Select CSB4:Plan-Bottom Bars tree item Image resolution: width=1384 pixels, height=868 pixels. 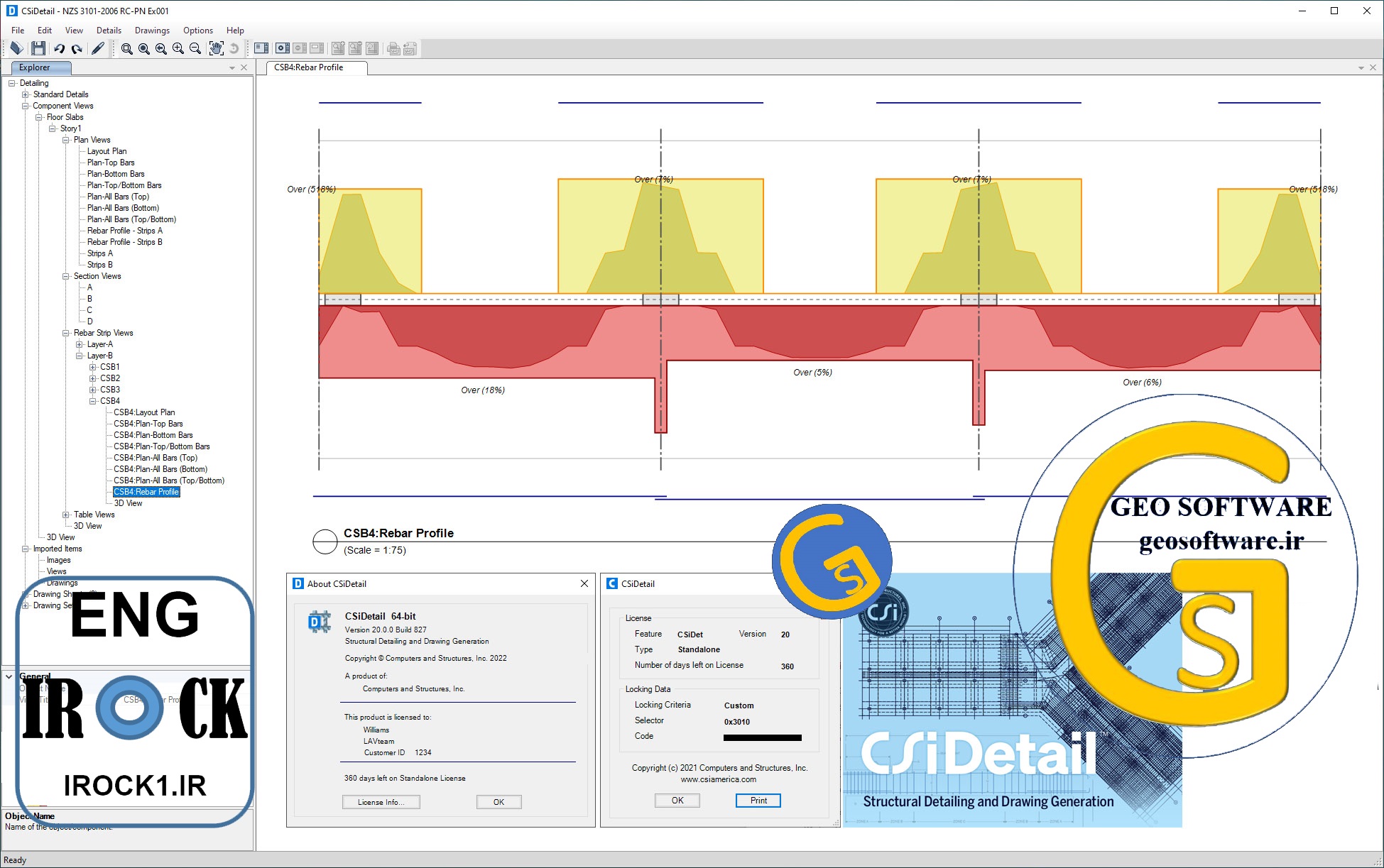click(x=153, y=435)
